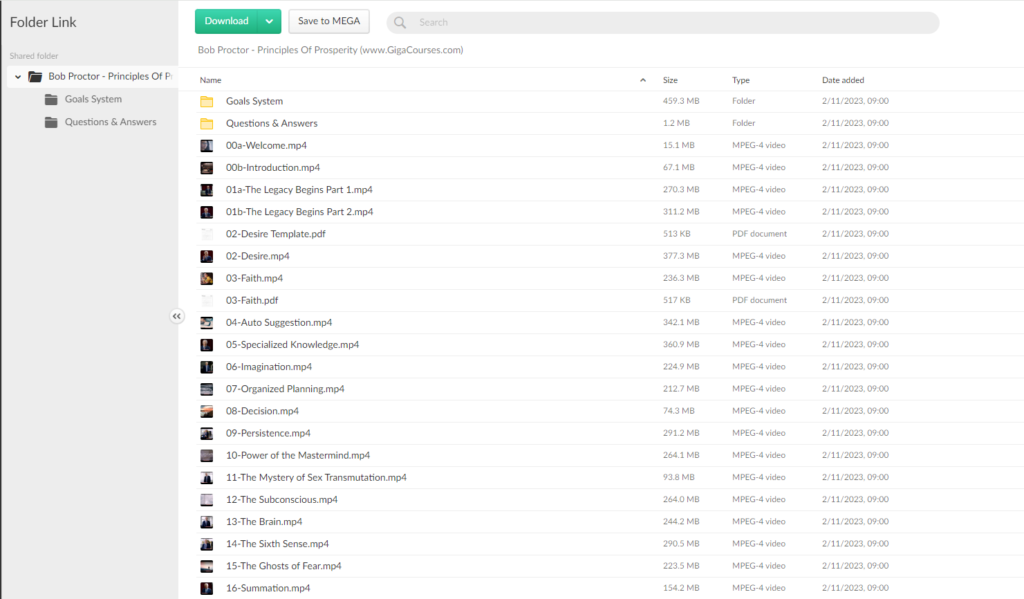1024x599 pixels.
Task: Click the Questions & Answers folder icon
Action: 207,123
